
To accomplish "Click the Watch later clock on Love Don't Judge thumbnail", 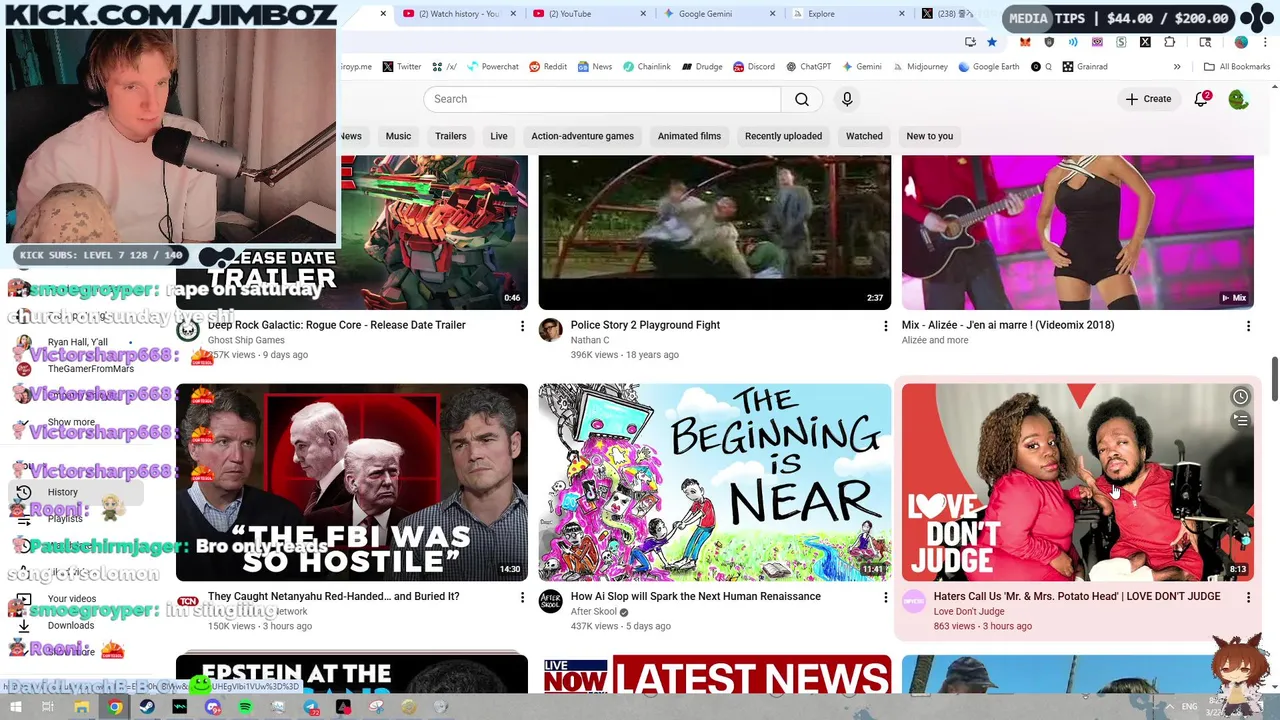I will [x=1240, y=397].
